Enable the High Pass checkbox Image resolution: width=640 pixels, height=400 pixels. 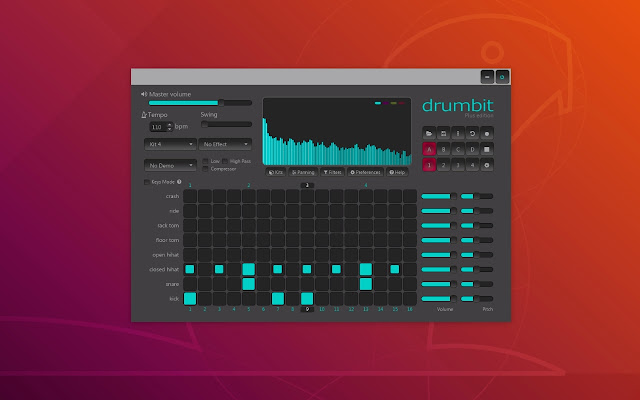point(225,161)
